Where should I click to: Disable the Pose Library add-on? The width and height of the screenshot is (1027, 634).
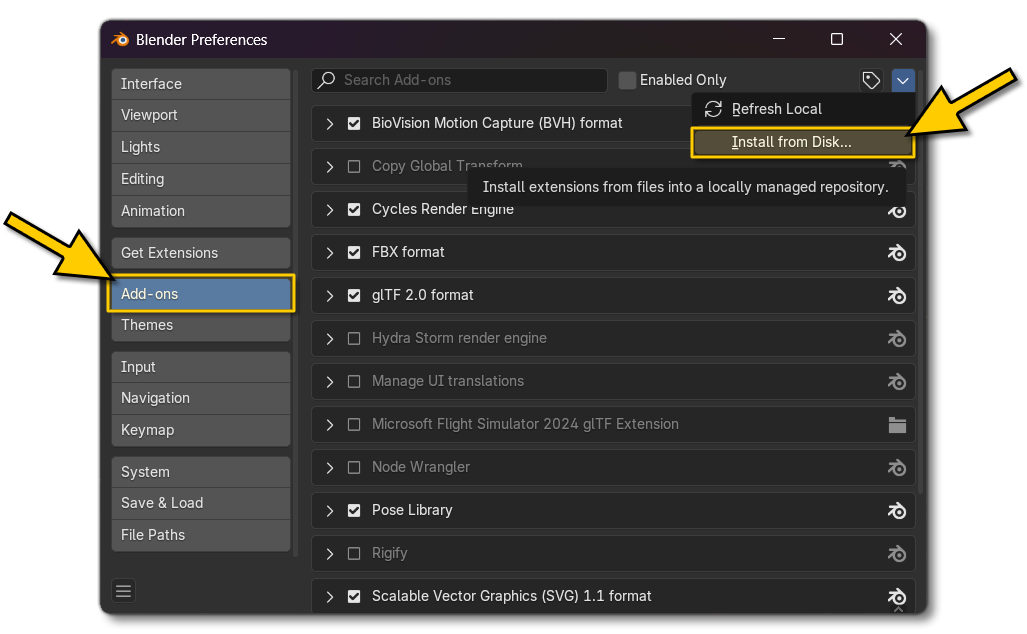point(354,510)
